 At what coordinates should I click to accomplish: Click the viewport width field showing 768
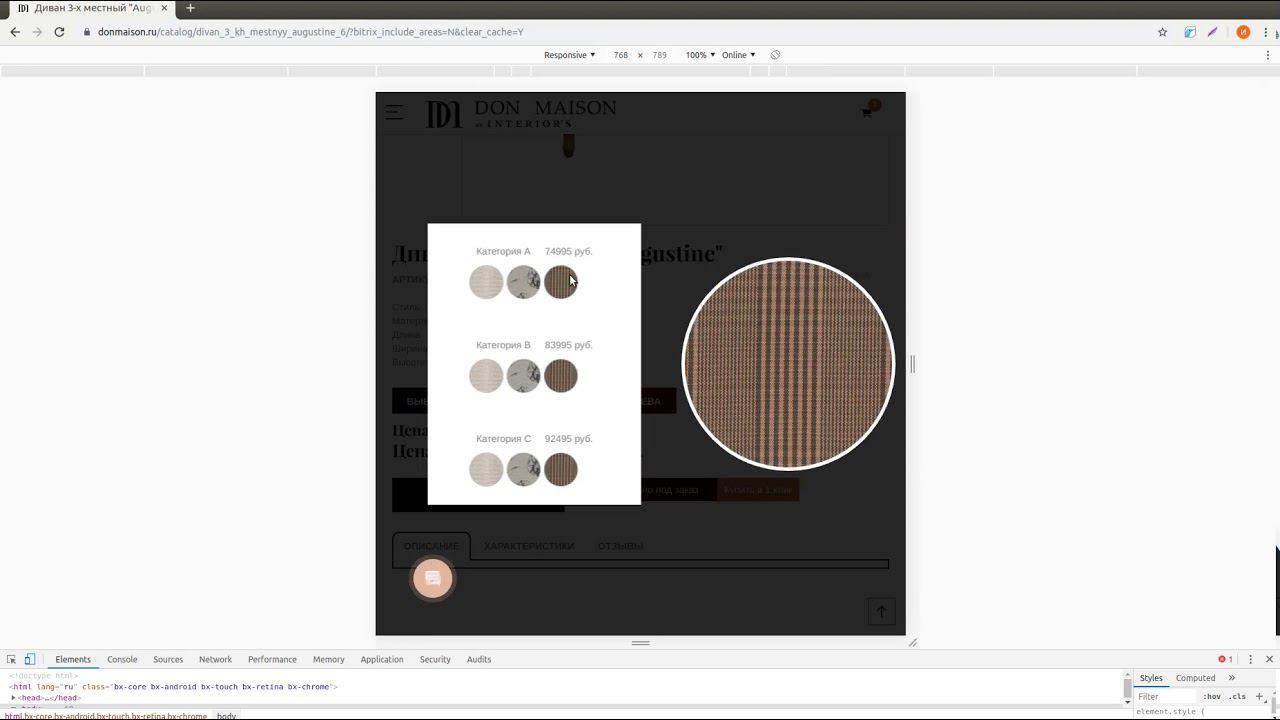coord(621,55)
